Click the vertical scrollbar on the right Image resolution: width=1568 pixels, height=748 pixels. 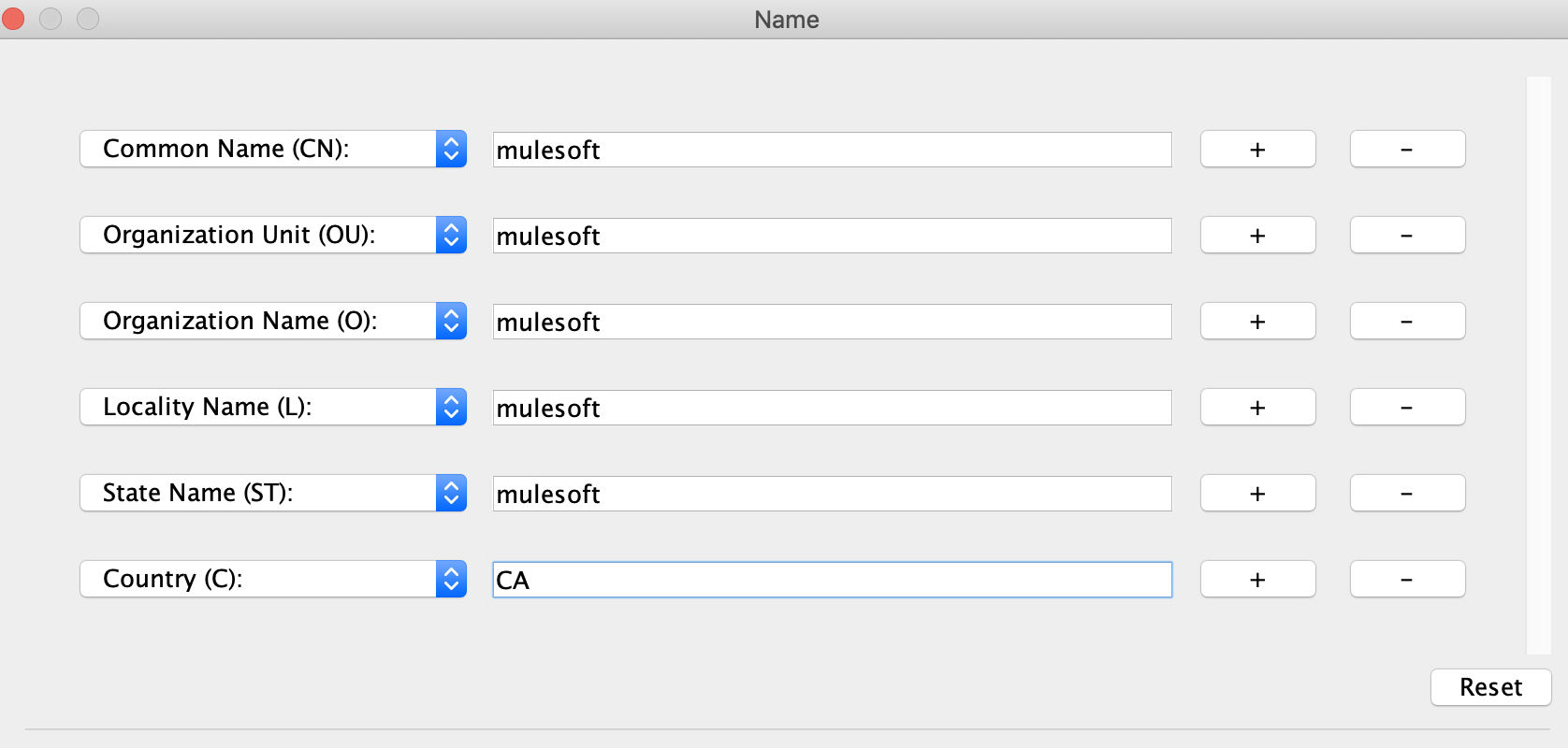[1538, 365]
